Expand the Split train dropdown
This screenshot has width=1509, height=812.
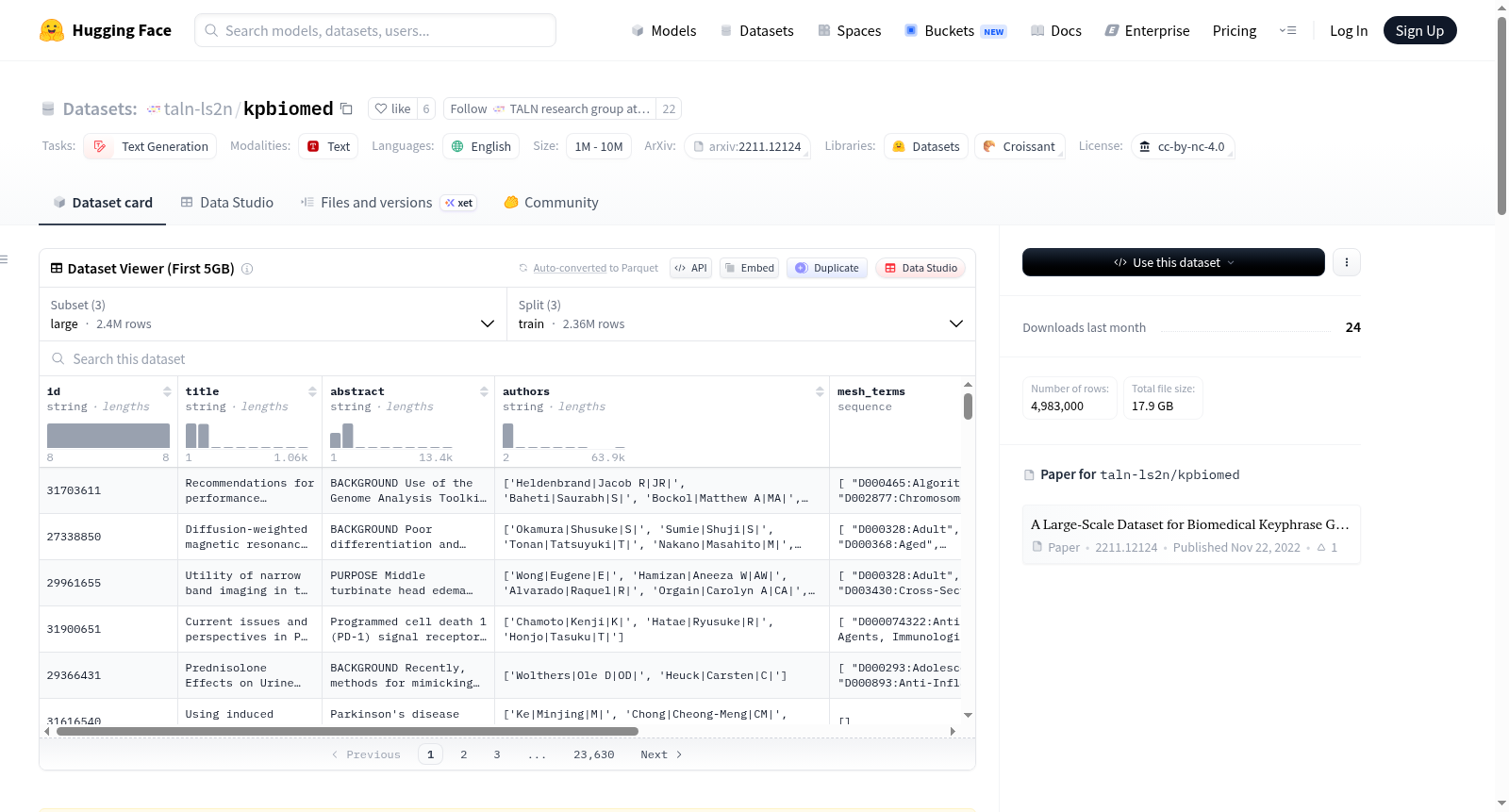[x=741, y=314]
